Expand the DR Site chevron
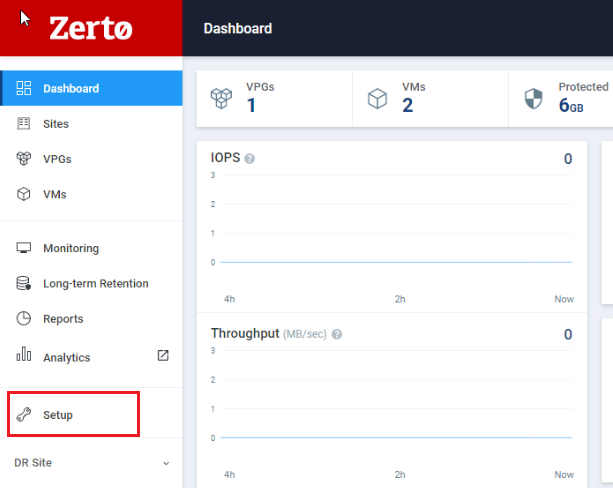The width and height of the screenshot is (613, 488). 166,464
